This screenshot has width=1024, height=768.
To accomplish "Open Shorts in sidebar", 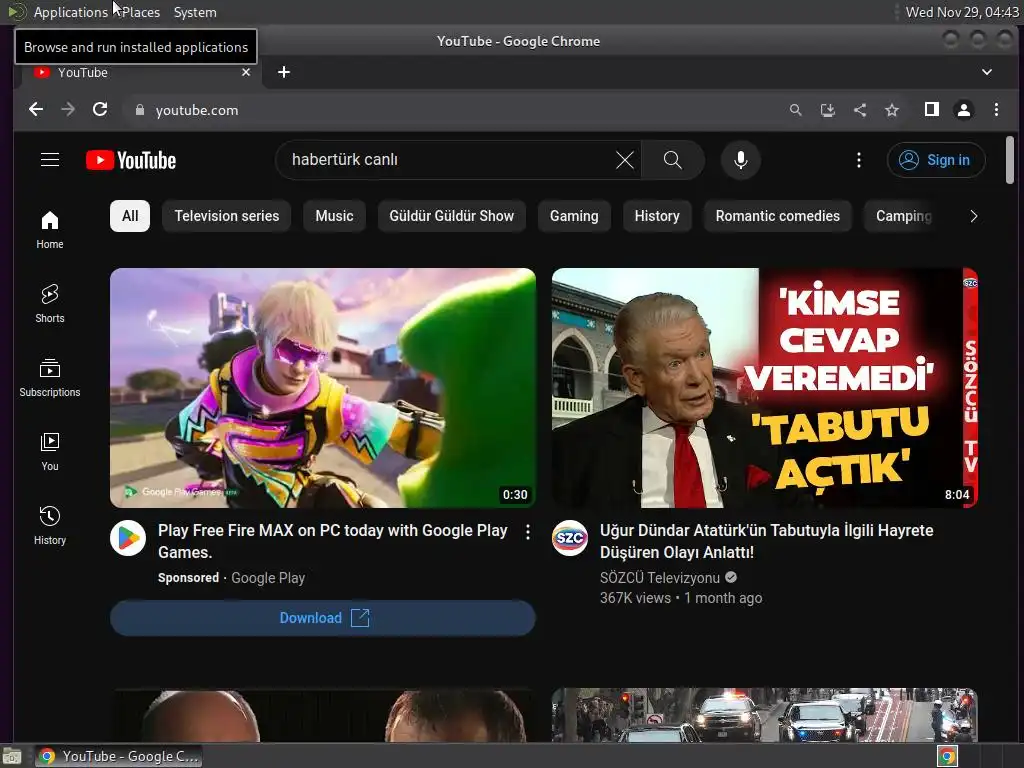I will [50, 304].
